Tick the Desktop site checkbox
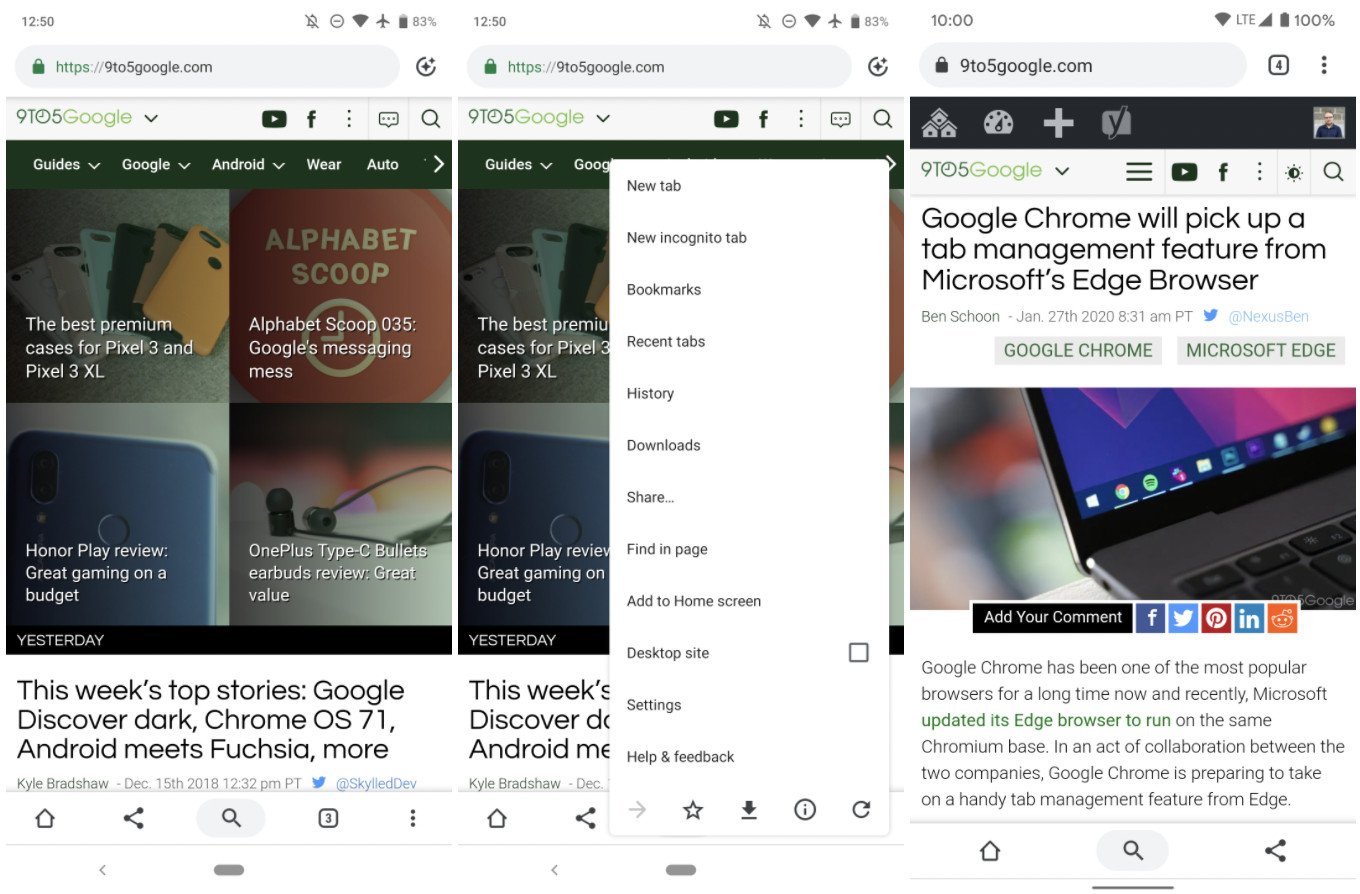The image size is (1360, 894). coord(858,653)
